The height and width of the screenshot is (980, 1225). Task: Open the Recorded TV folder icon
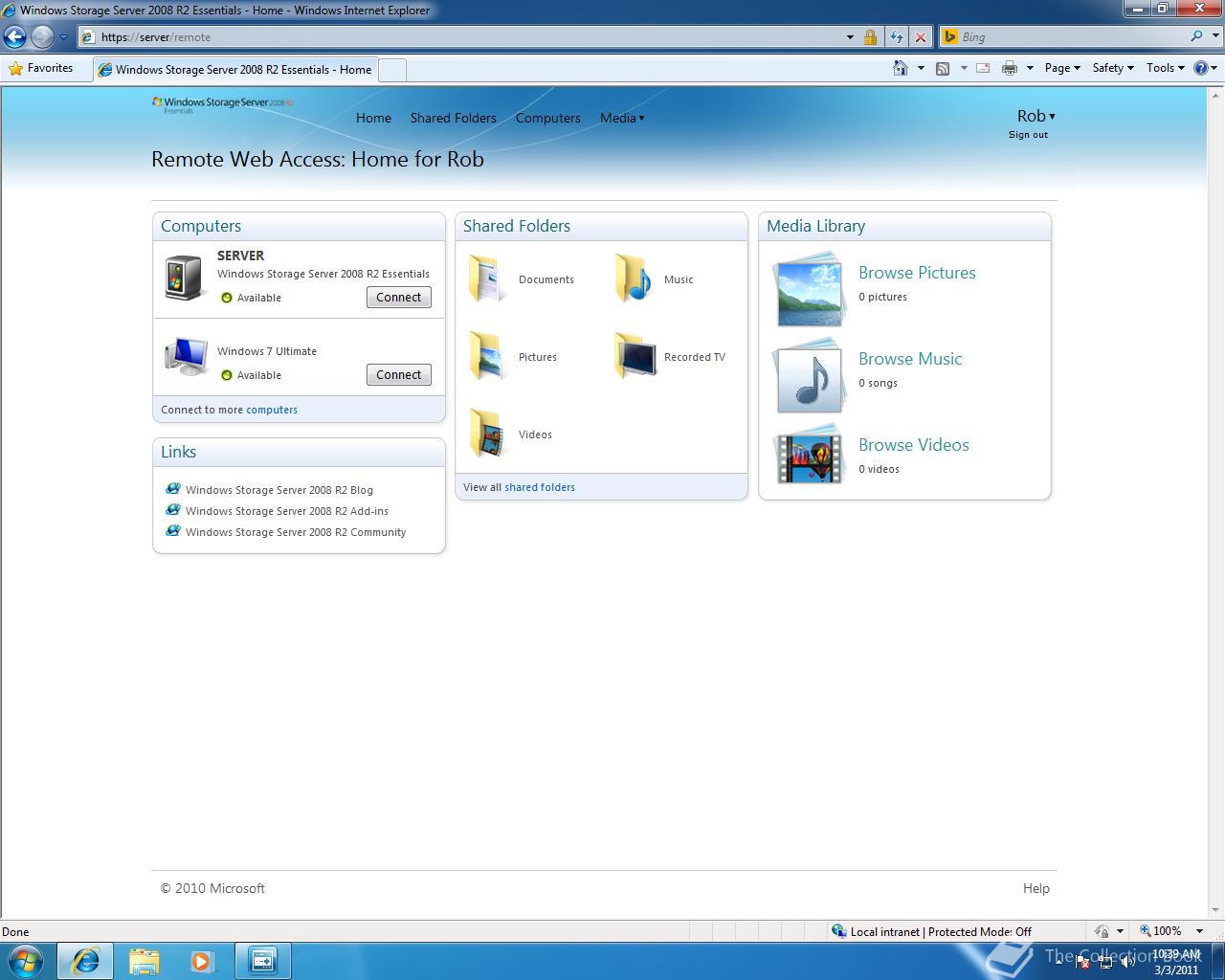(x=635, y=356)
